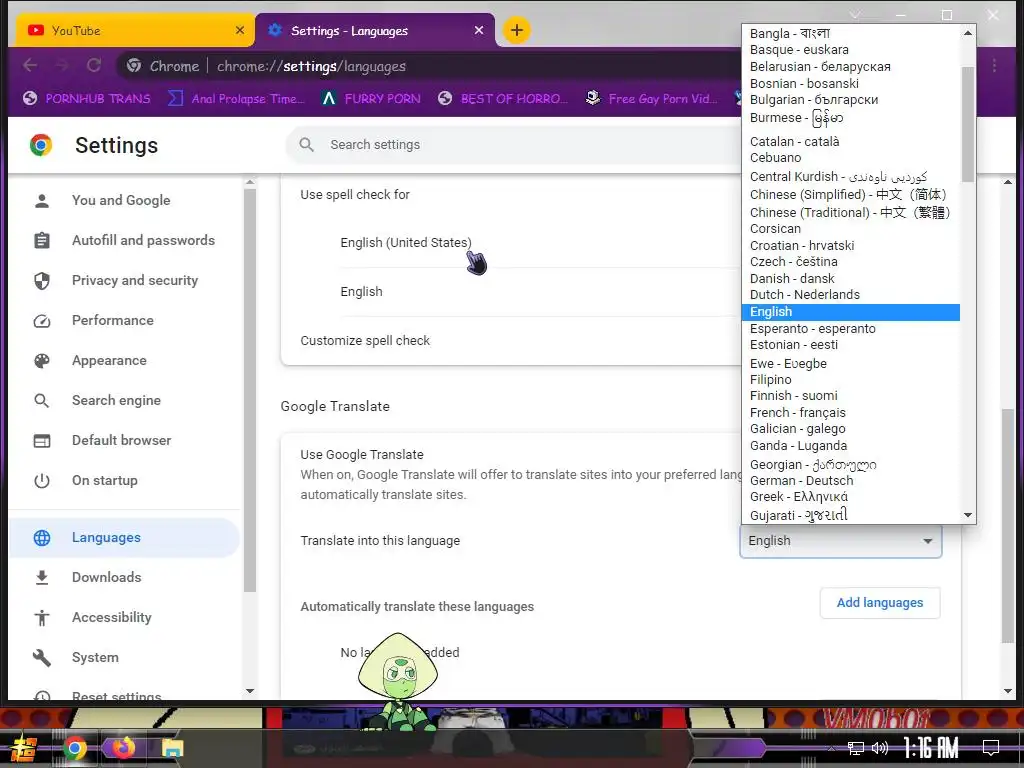Click Customize spell check row
Image resolution: width=1024 pixels, height=768 pixels.
click(x=513, y=340)
